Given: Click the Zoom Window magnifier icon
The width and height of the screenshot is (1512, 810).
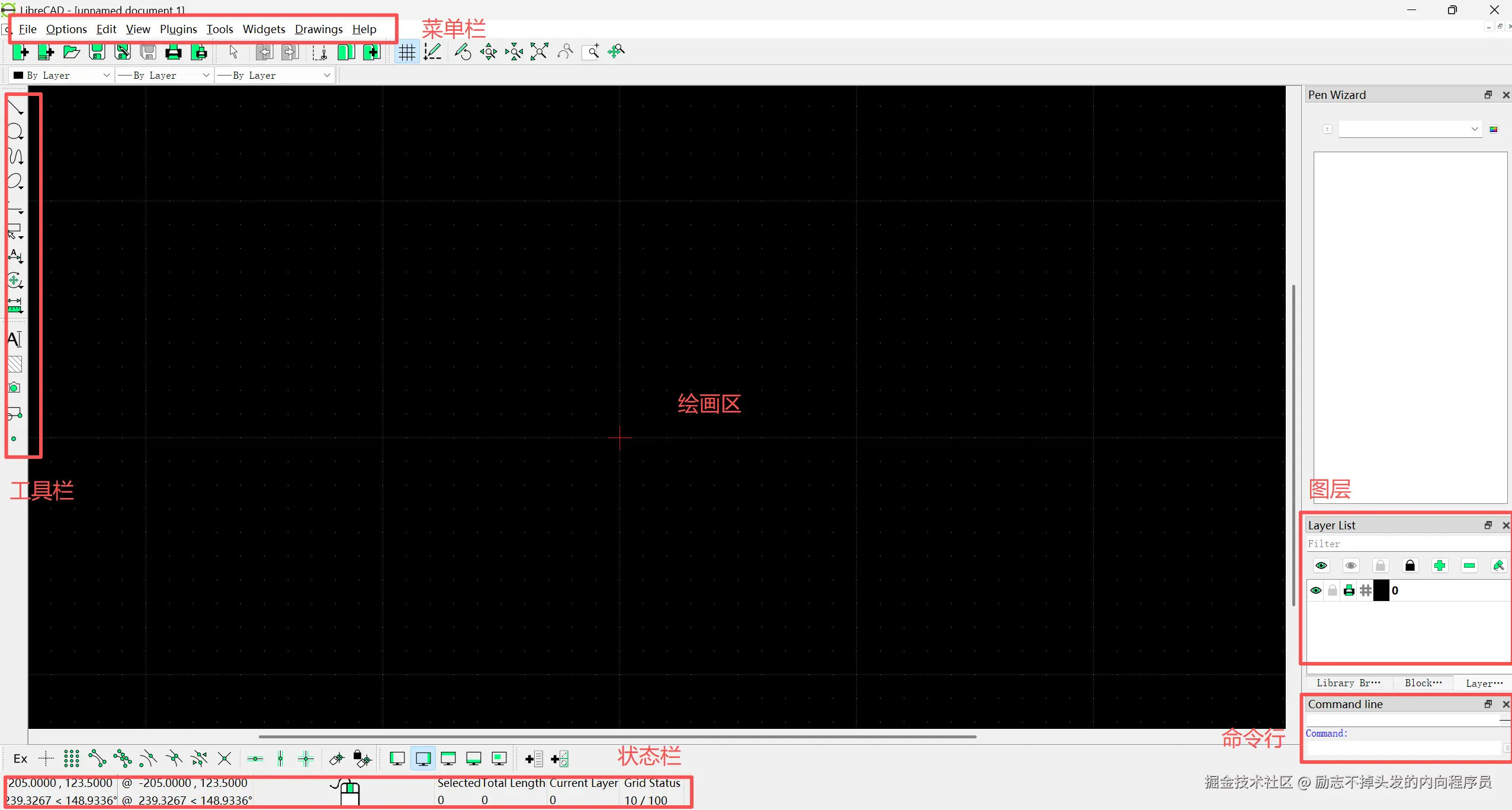Looking at the screenshot, I should coord(591,52).
